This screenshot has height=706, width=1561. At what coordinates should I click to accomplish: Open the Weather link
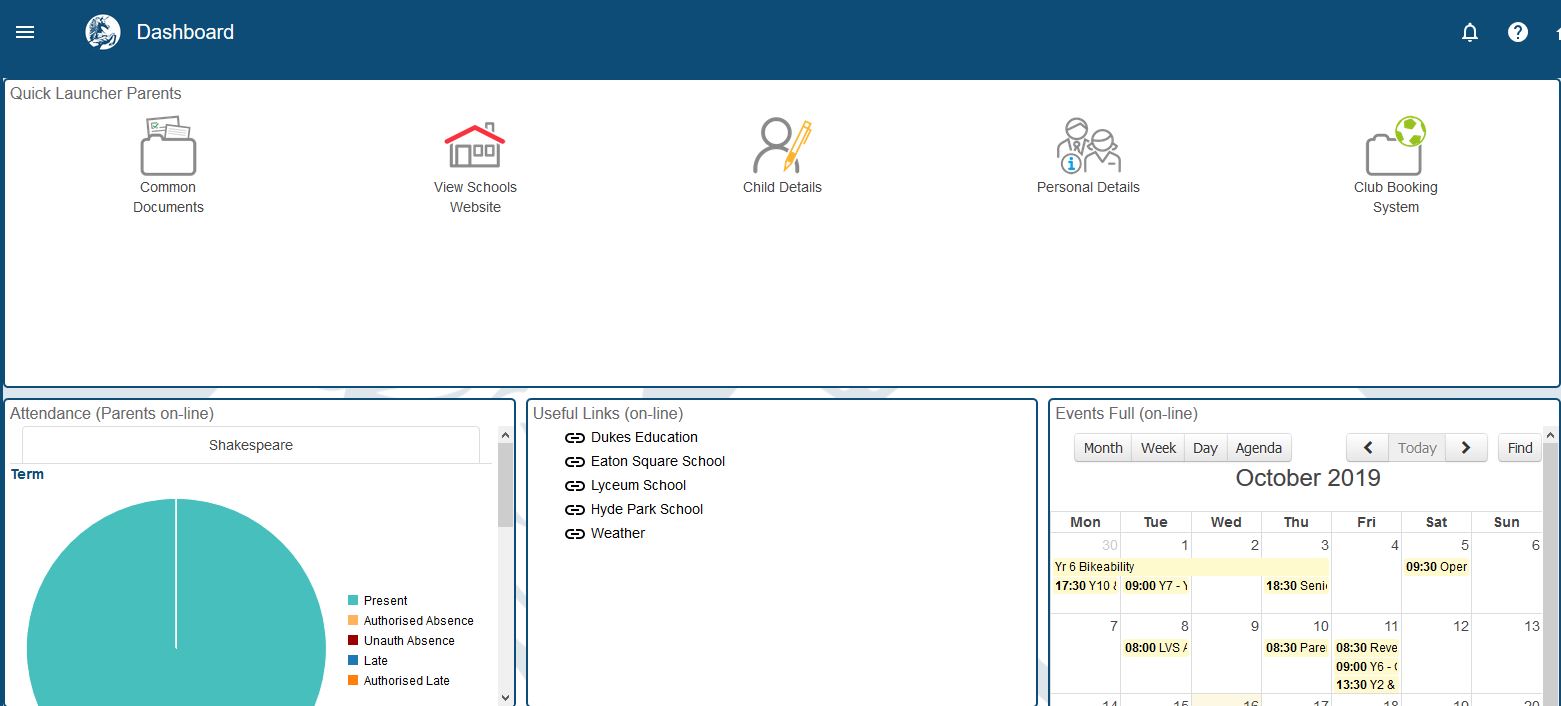618,533
